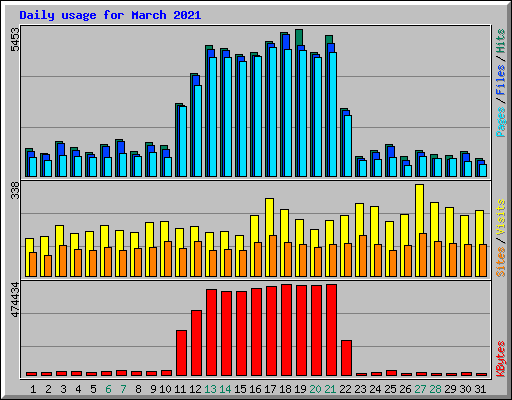Click day label 18 on x-axis

coord(285,389)
